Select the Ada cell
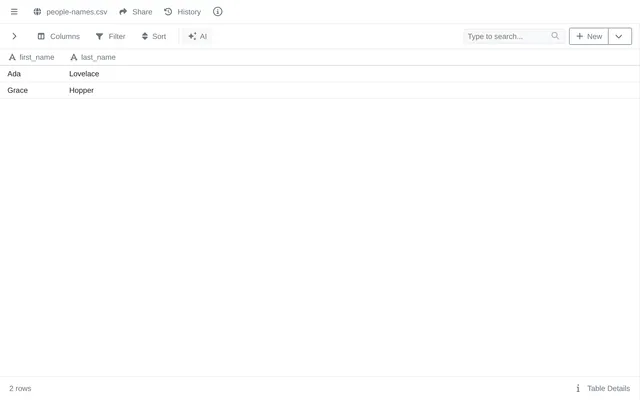 pyautogui.click(x=31, y=74)
